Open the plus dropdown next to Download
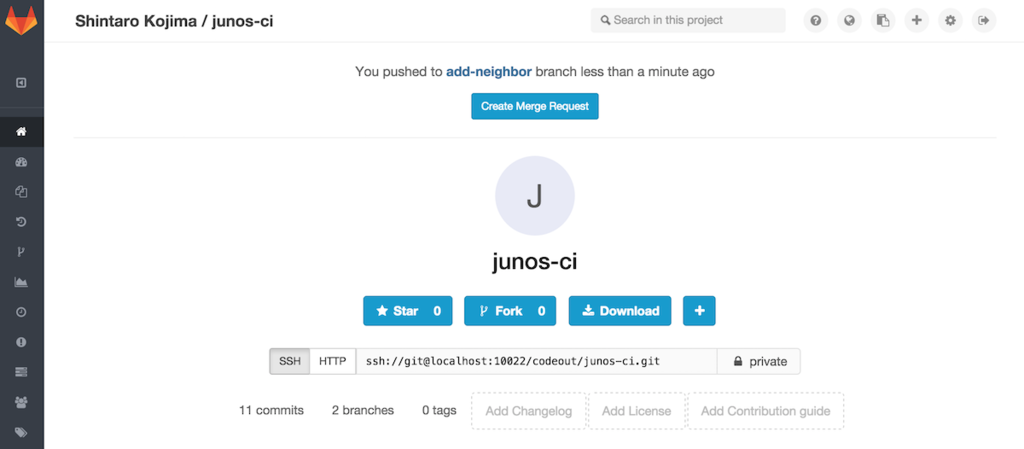1024x449 pixels. 699,311
